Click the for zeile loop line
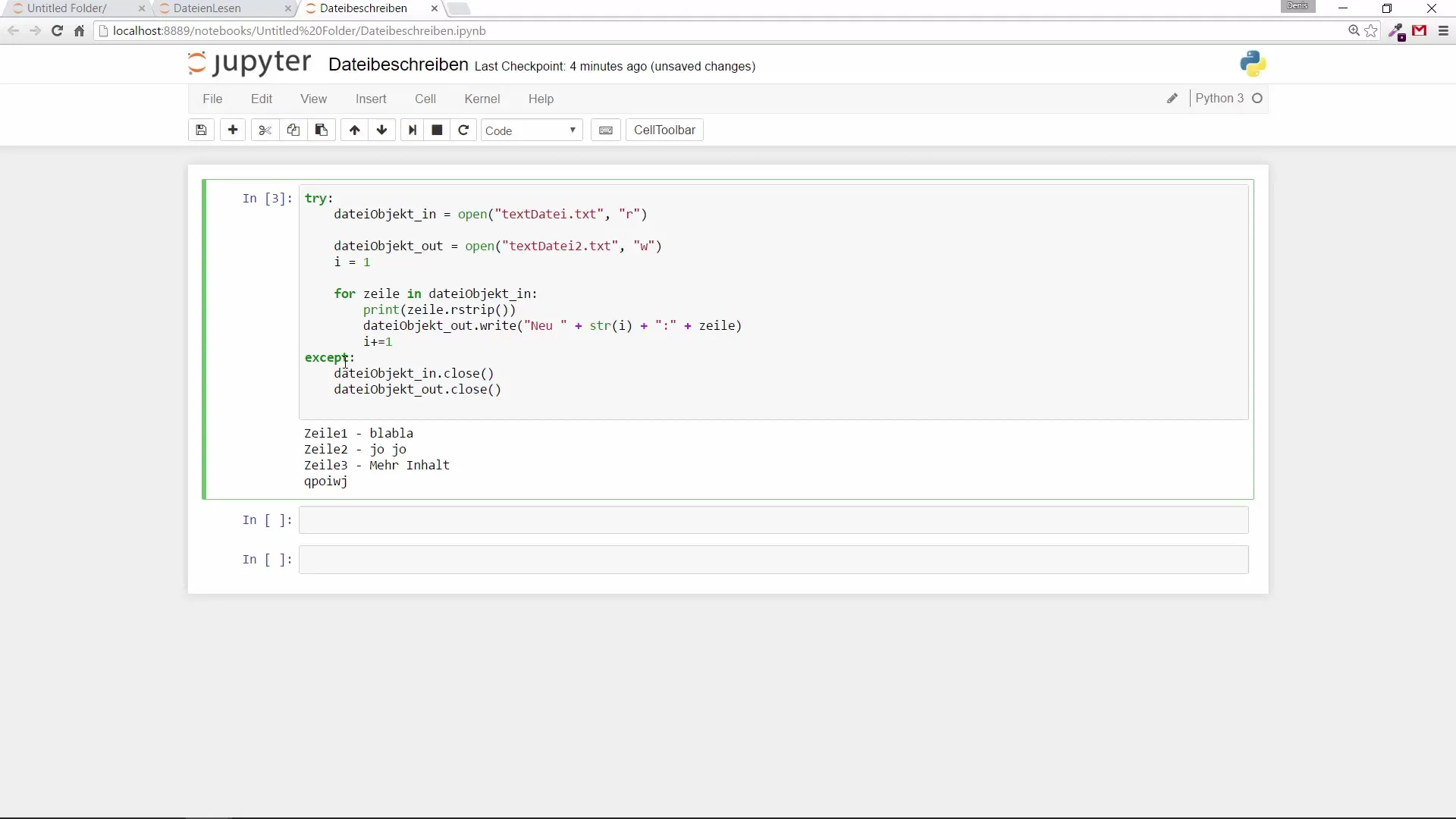The image size is (1456, 819). coord(435,294)
